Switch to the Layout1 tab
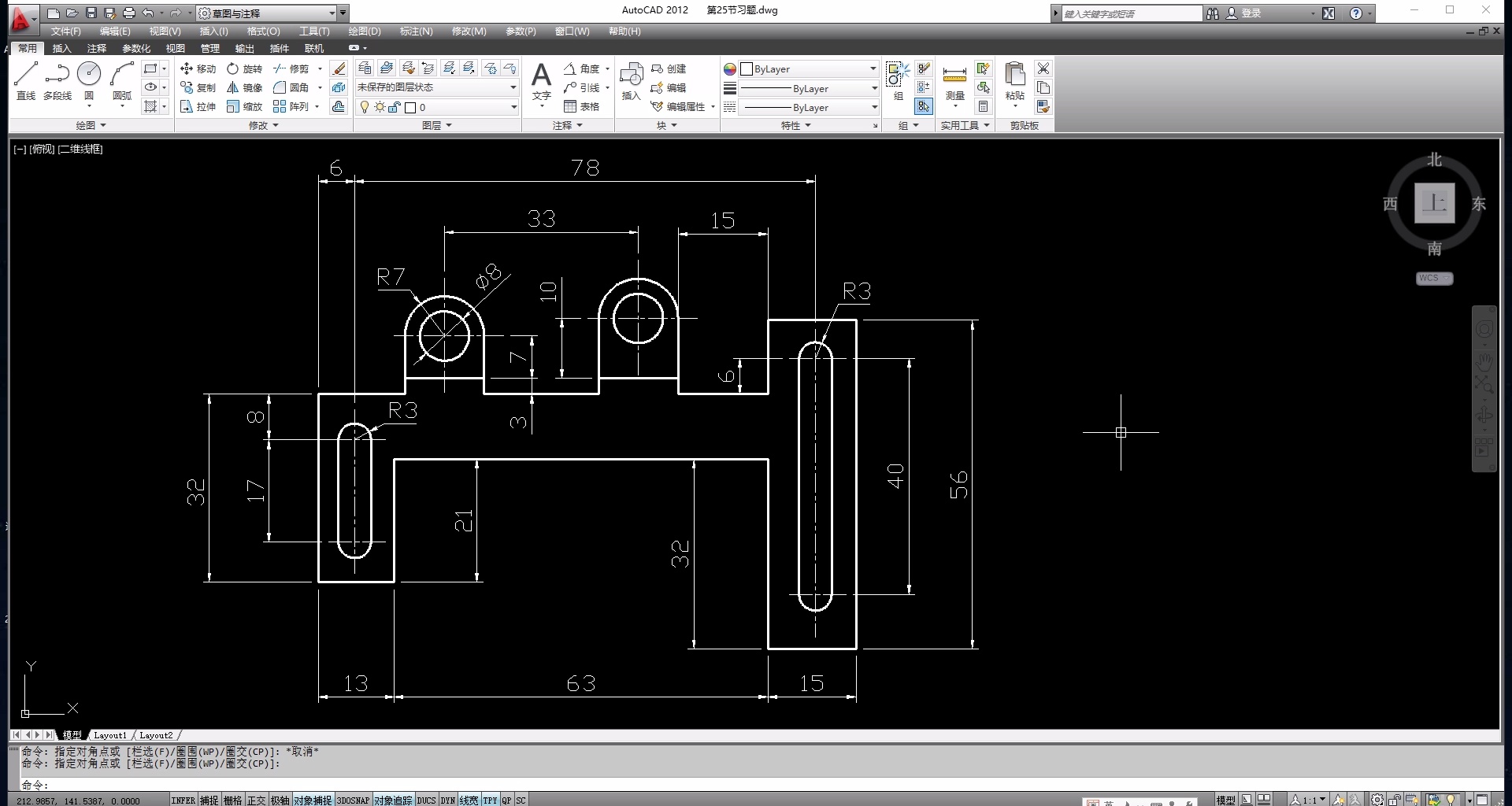Screen dimensions: 1512x806 (109, 735)
